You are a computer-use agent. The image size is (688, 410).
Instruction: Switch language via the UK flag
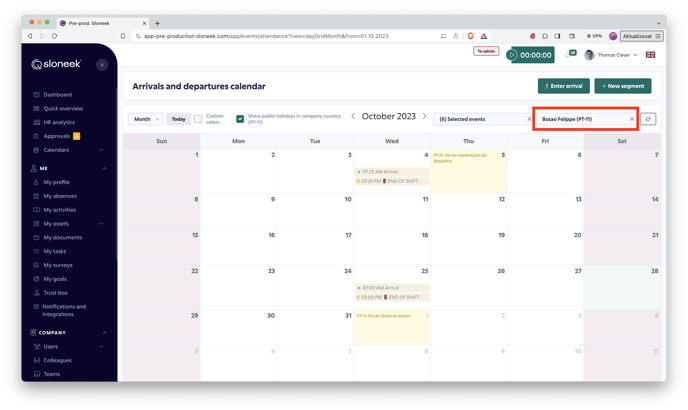pos(650,55)
